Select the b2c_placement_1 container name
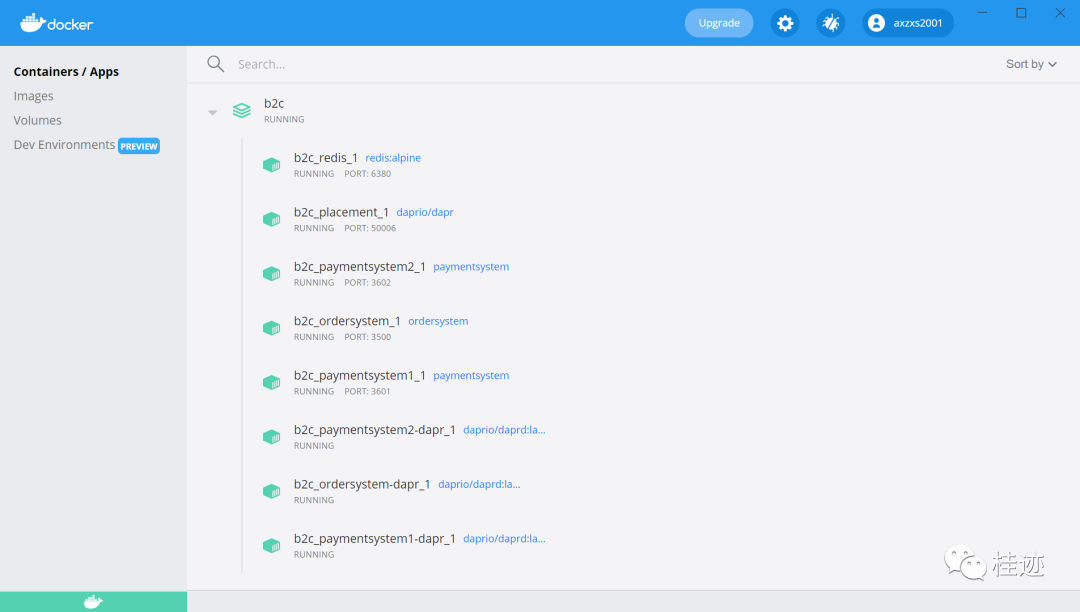1080x612 pixels. [341, 212]
